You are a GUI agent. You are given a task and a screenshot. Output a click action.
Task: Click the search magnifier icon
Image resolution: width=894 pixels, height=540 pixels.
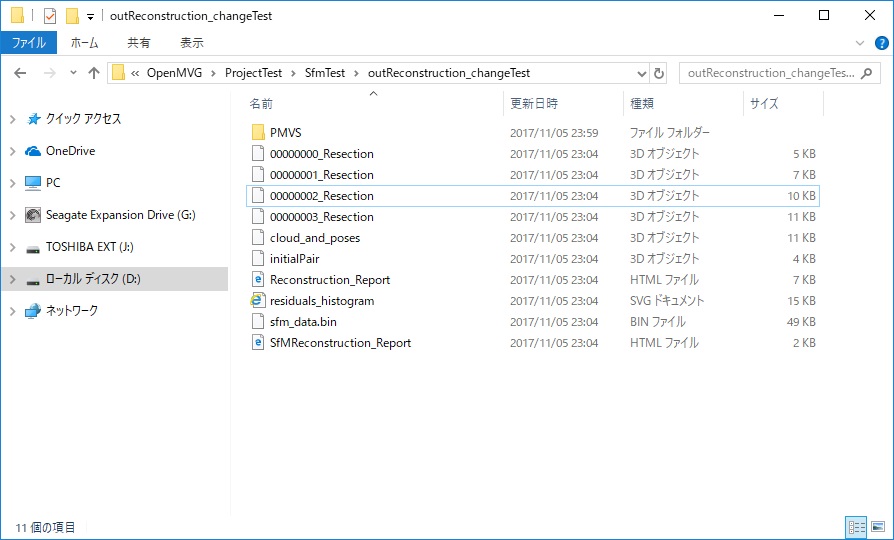tap(866, 73)
